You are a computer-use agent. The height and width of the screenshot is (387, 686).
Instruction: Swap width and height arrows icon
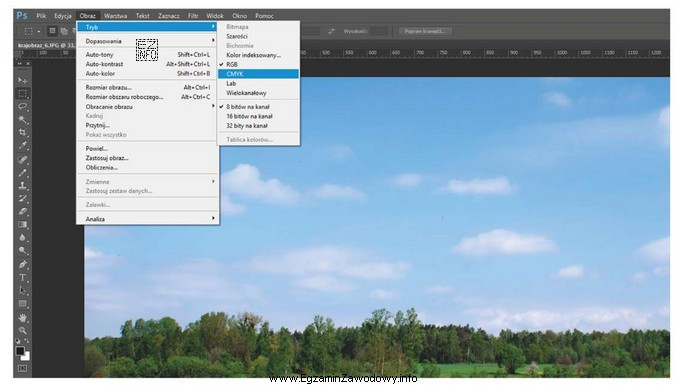[331, 31]
